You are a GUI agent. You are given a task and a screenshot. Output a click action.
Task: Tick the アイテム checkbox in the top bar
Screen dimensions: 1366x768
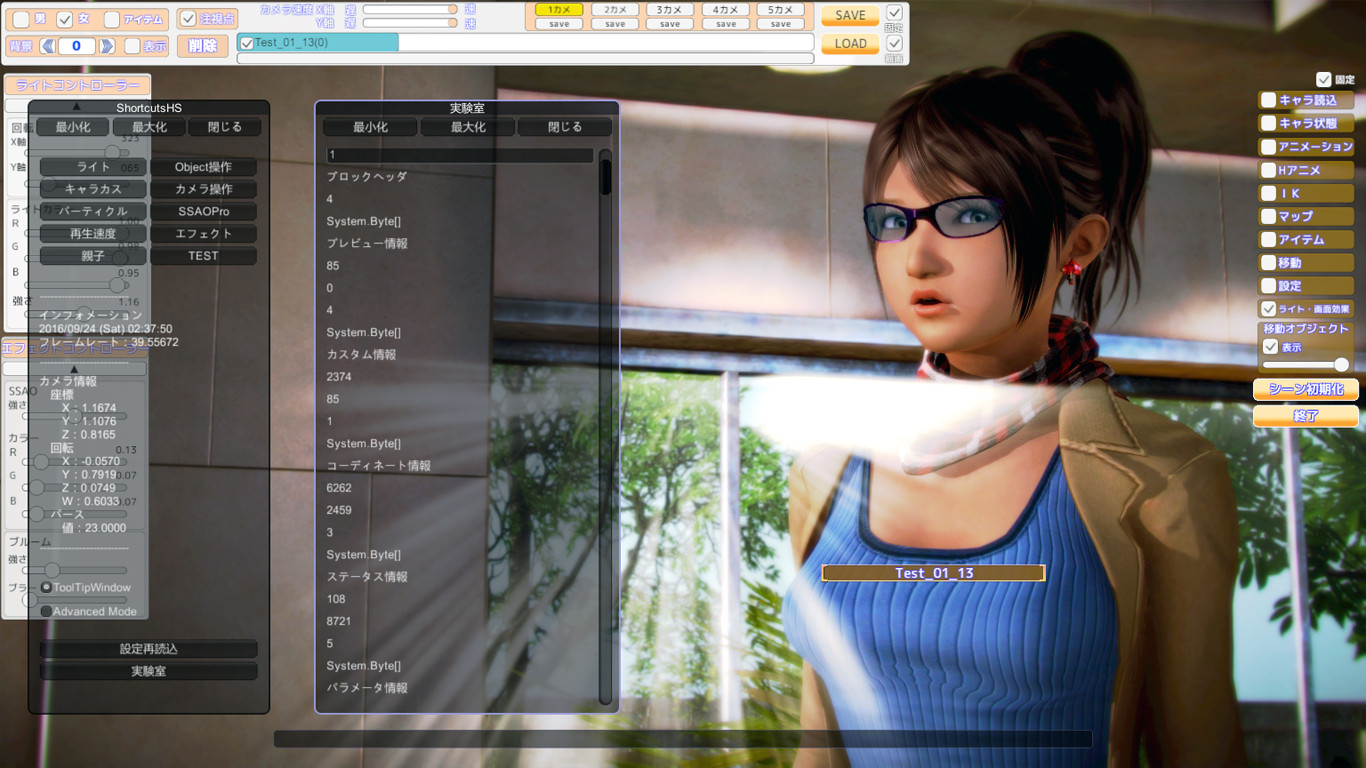click(112, 20)
